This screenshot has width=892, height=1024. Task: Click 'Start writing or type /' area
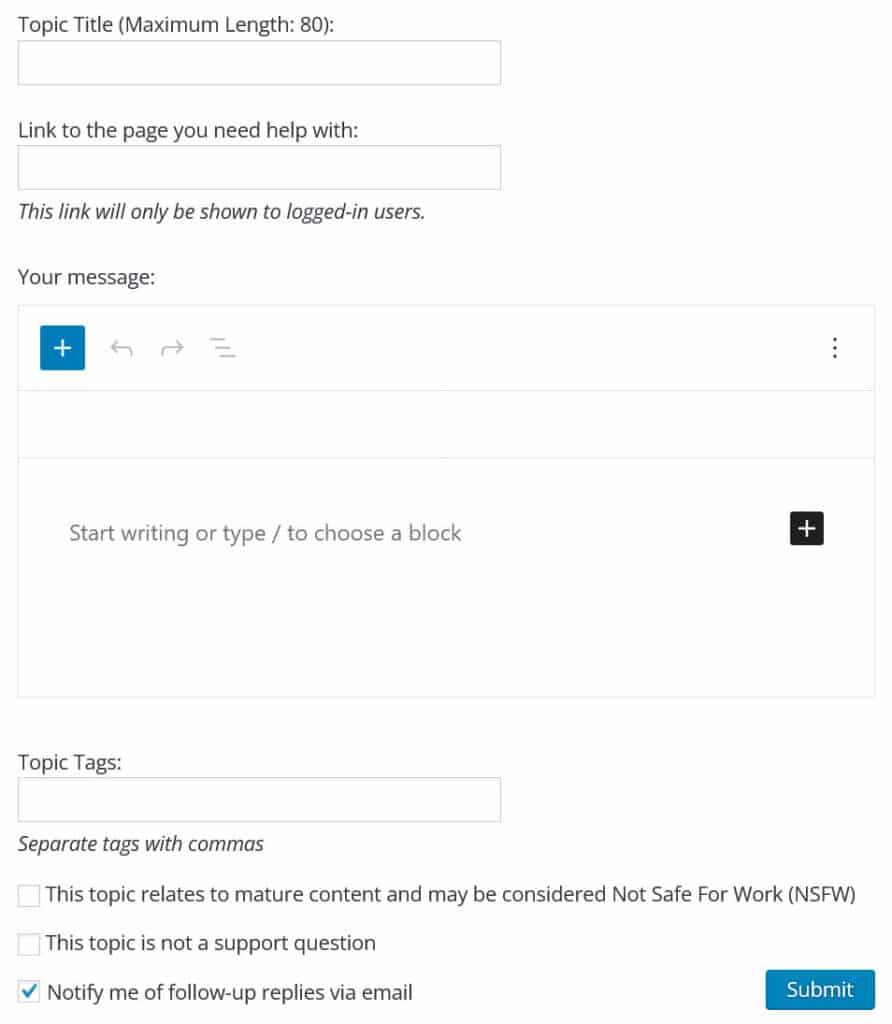tap(265, 533)
